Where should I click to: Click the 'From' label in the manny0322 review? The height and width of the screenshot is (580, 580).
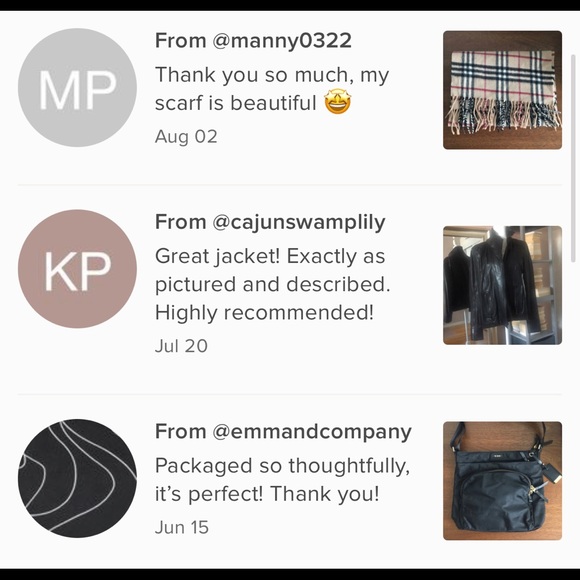[x=181, y=40]
